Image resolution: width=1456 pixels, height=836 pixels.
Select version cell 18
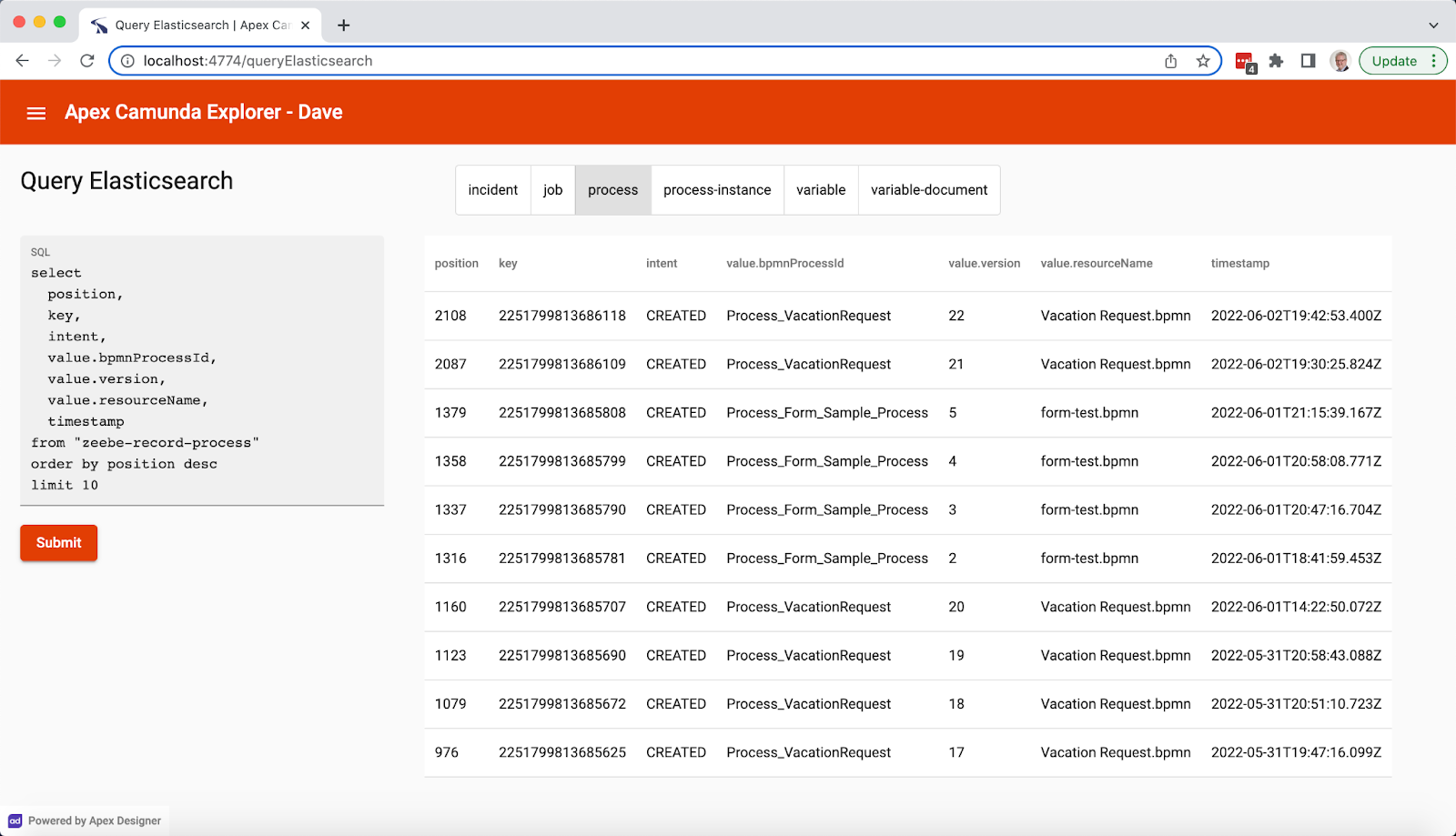956,704
